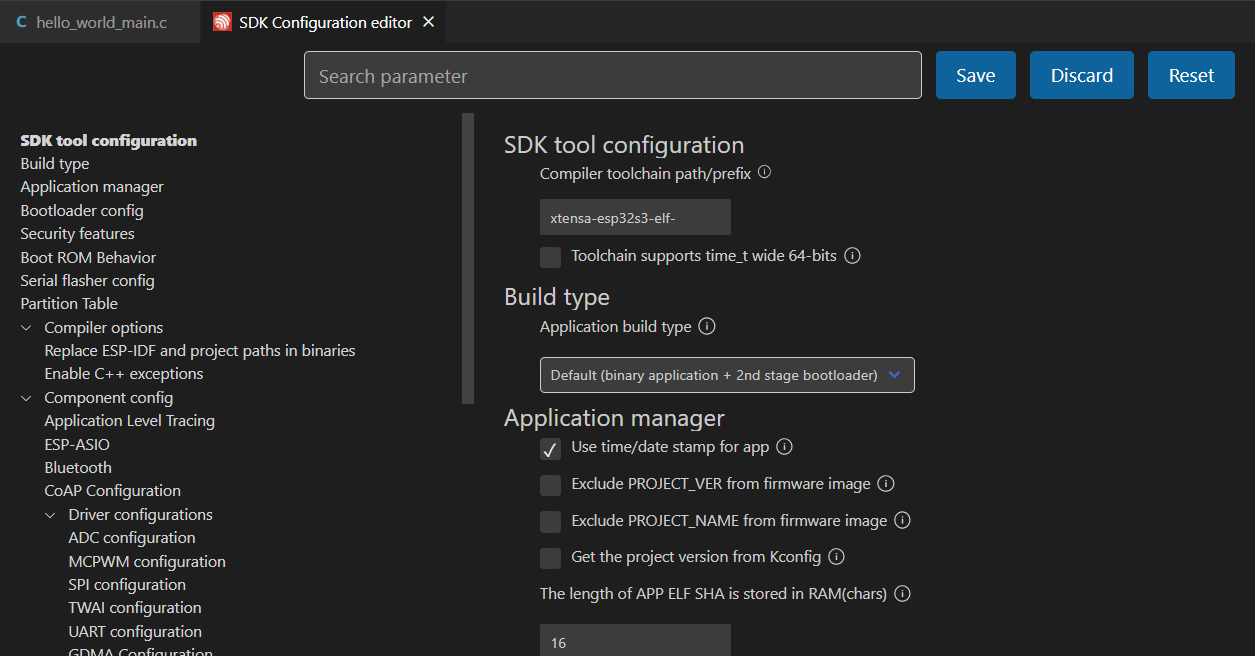
Task: Enable Get the project version from Kconfig
Action: 550,558
